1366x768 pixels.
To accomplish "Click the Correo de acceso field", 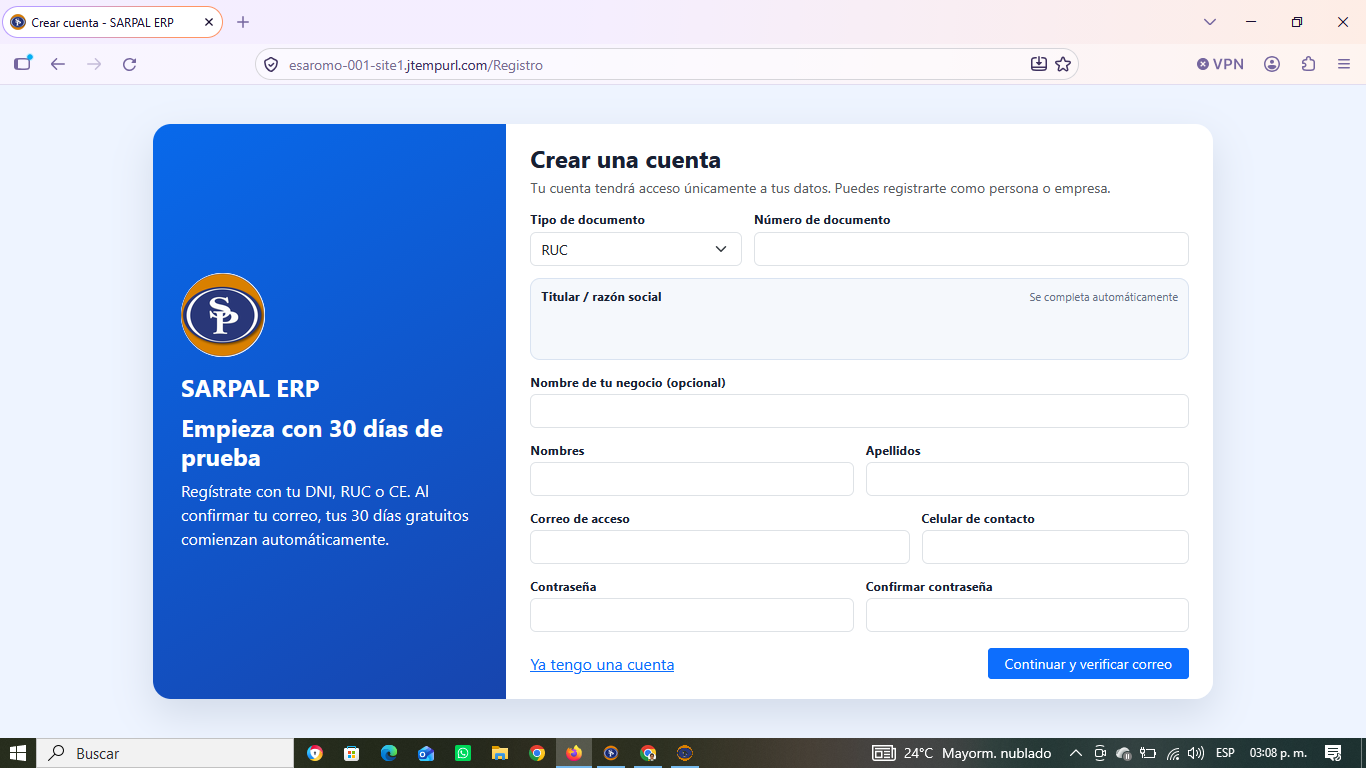I will 720,547.
